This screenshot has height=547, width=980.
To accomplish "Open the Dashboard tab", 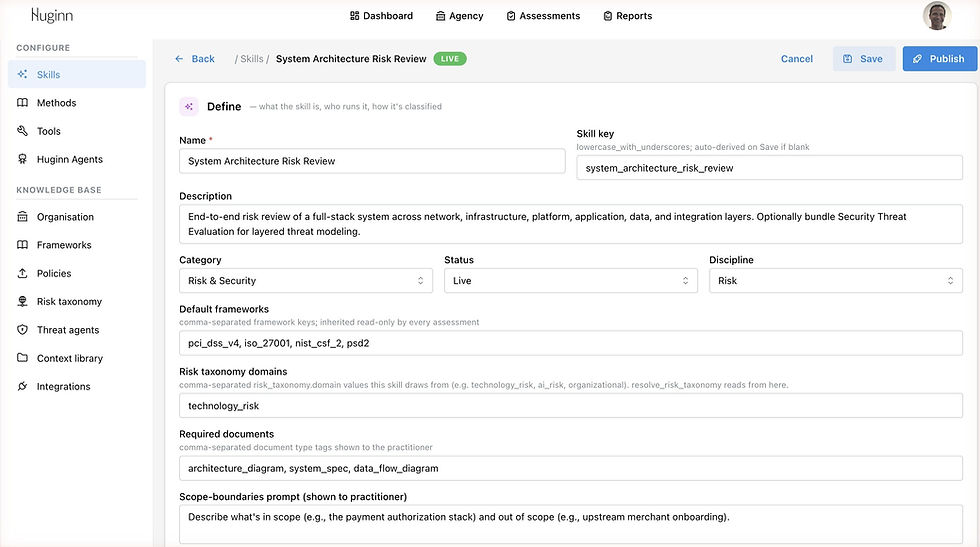I will (381, 16).
